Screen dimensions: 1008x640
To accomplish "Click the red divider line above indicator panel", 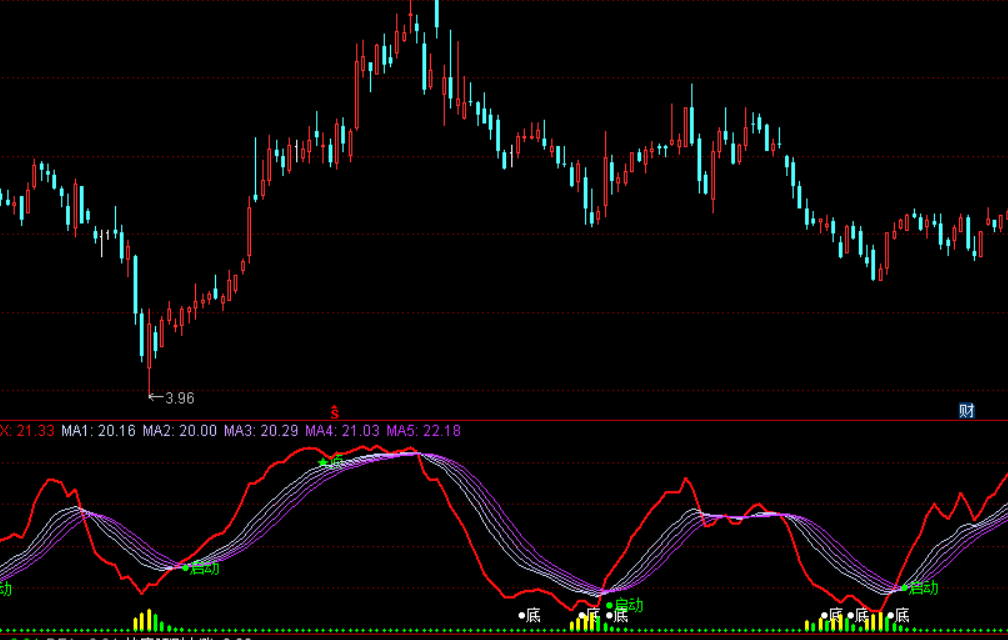I will coord(600,421).
